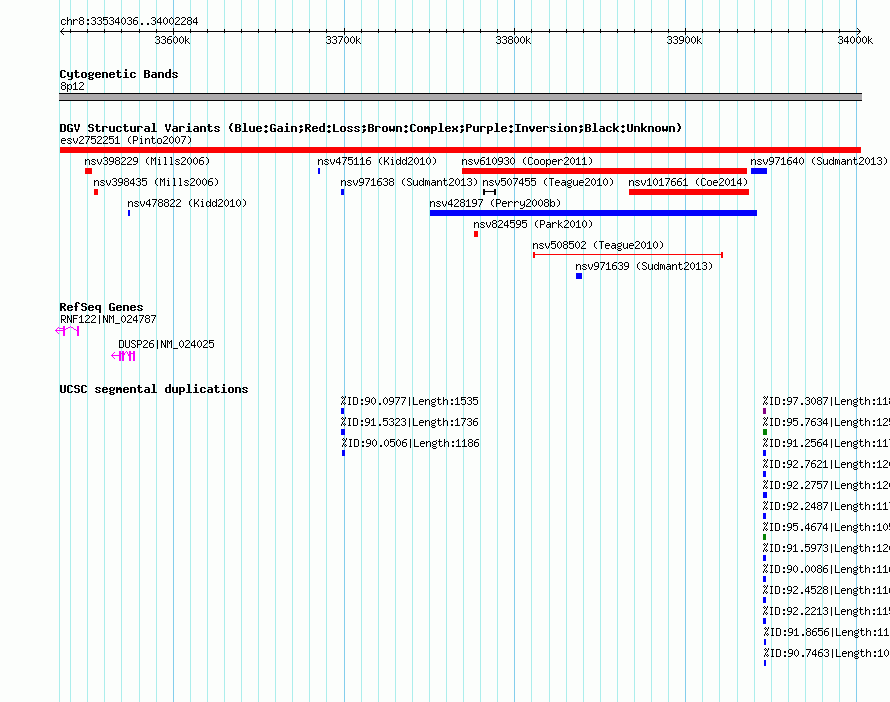Screen dimensions: 890x702
Task: Click the %ID:91.8656 segmental duplication entry
Action: tap(826, 632)
